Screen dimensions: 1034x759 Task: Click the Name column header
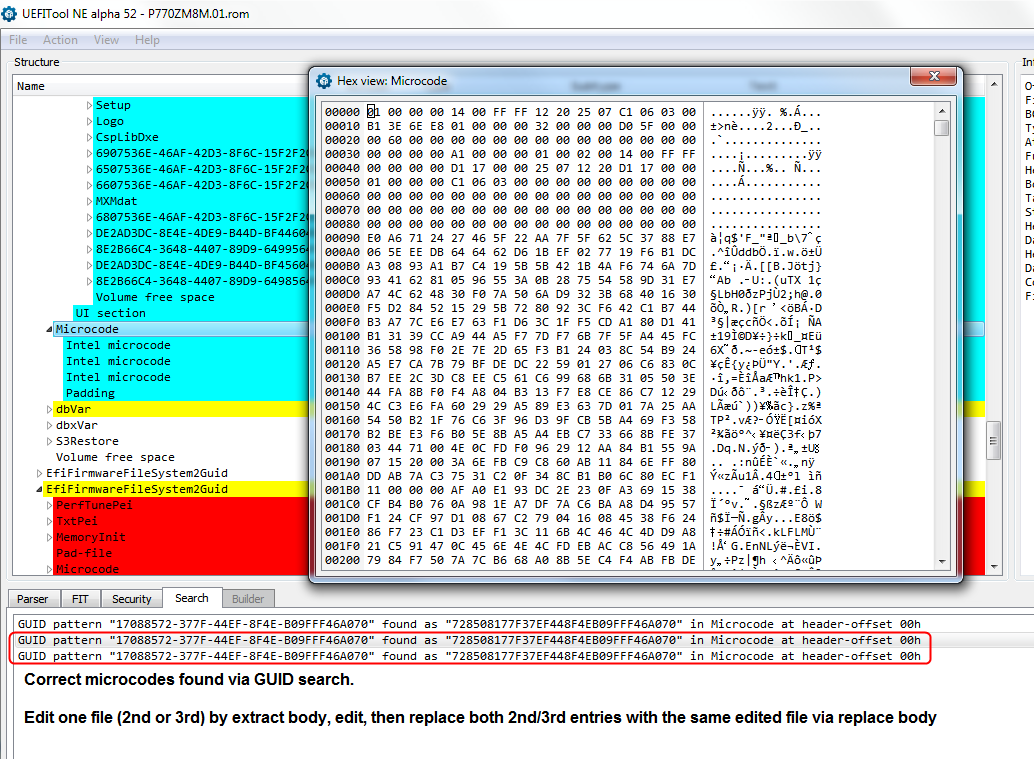(x=30, y=86)
